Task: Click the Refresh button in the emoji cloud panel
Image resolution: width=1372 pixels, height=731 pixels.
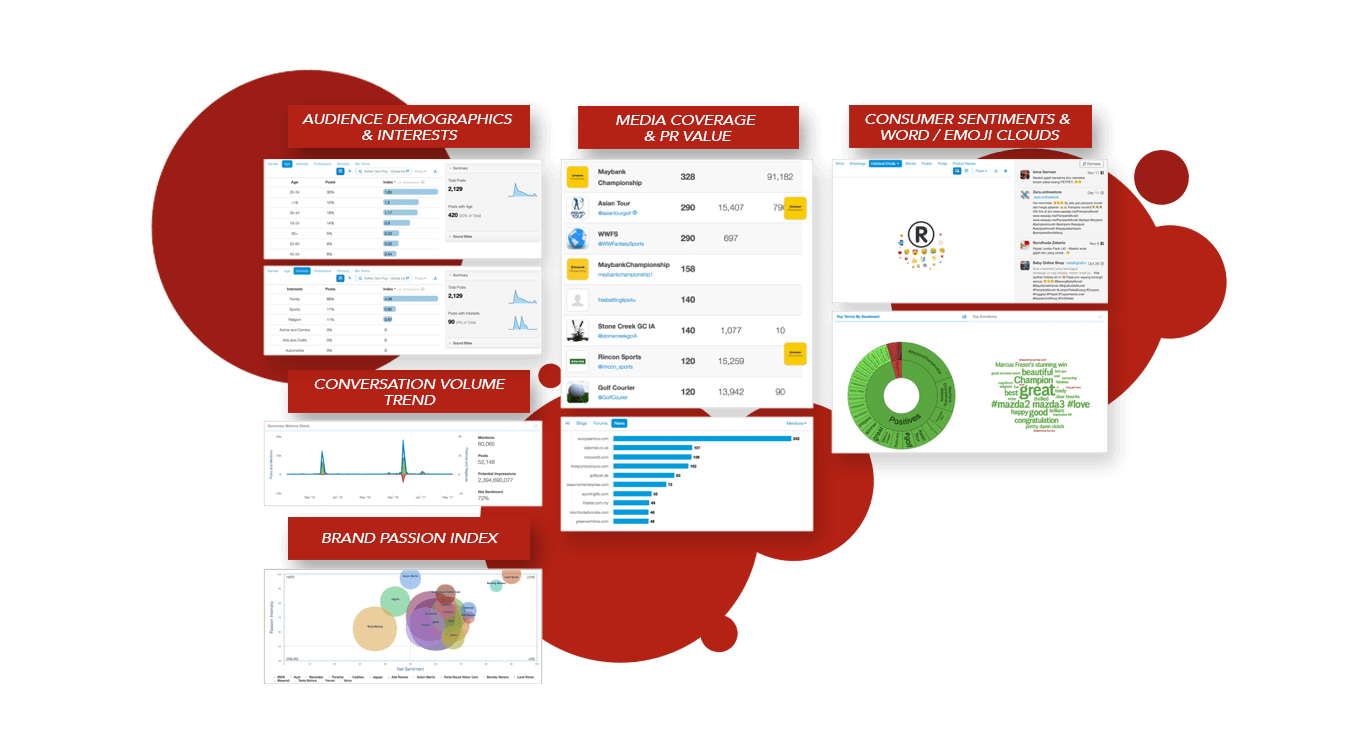Action: pos(1091,164)
